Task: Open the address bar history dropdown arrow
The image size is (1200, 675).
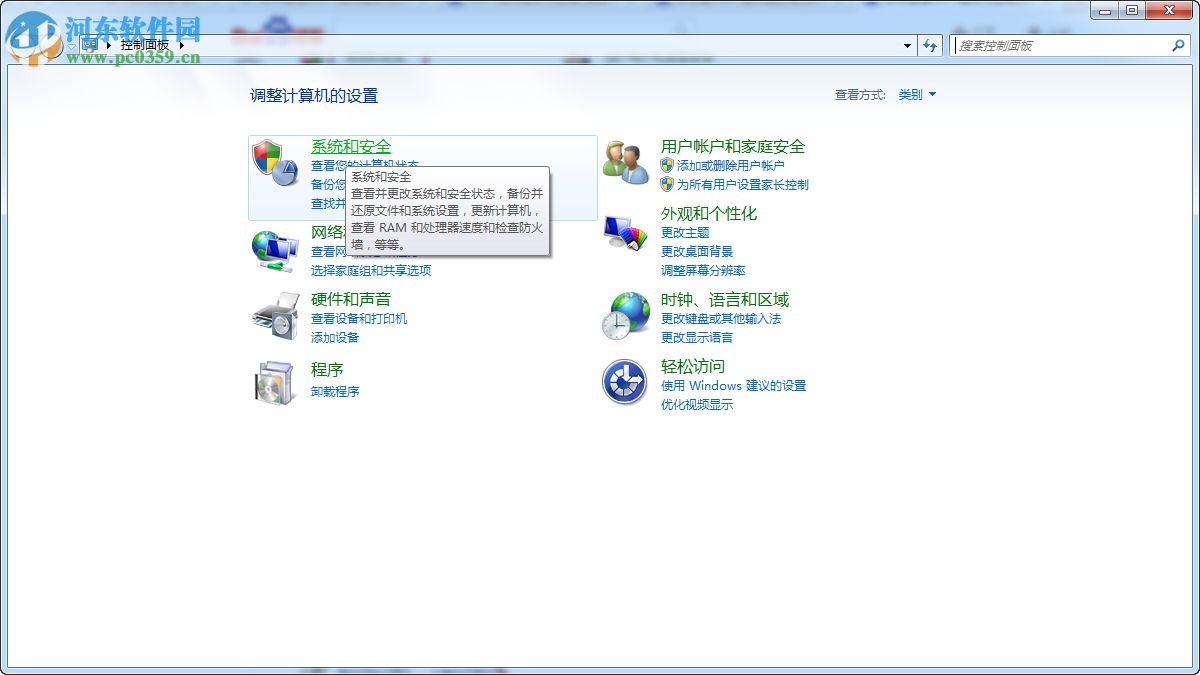Action: 907,45
